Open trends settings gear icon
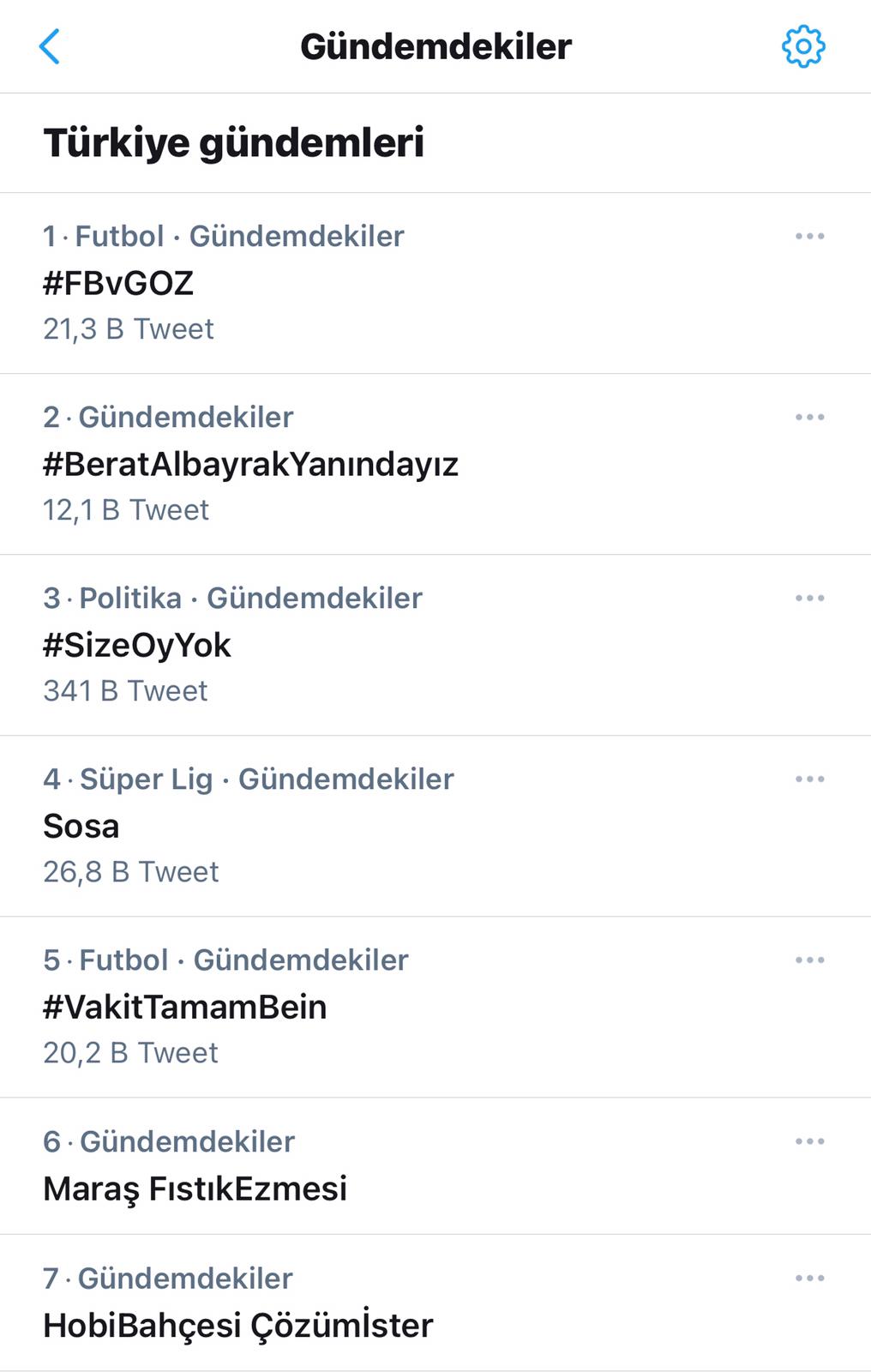871x1372 pixels. [803, 46]
